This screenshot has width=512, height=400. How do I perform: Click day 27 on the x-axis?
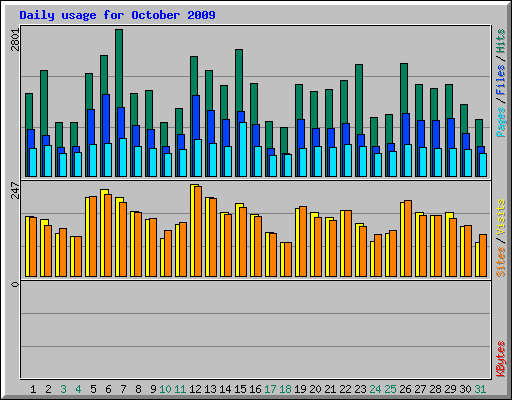click(x=420, y=389)
